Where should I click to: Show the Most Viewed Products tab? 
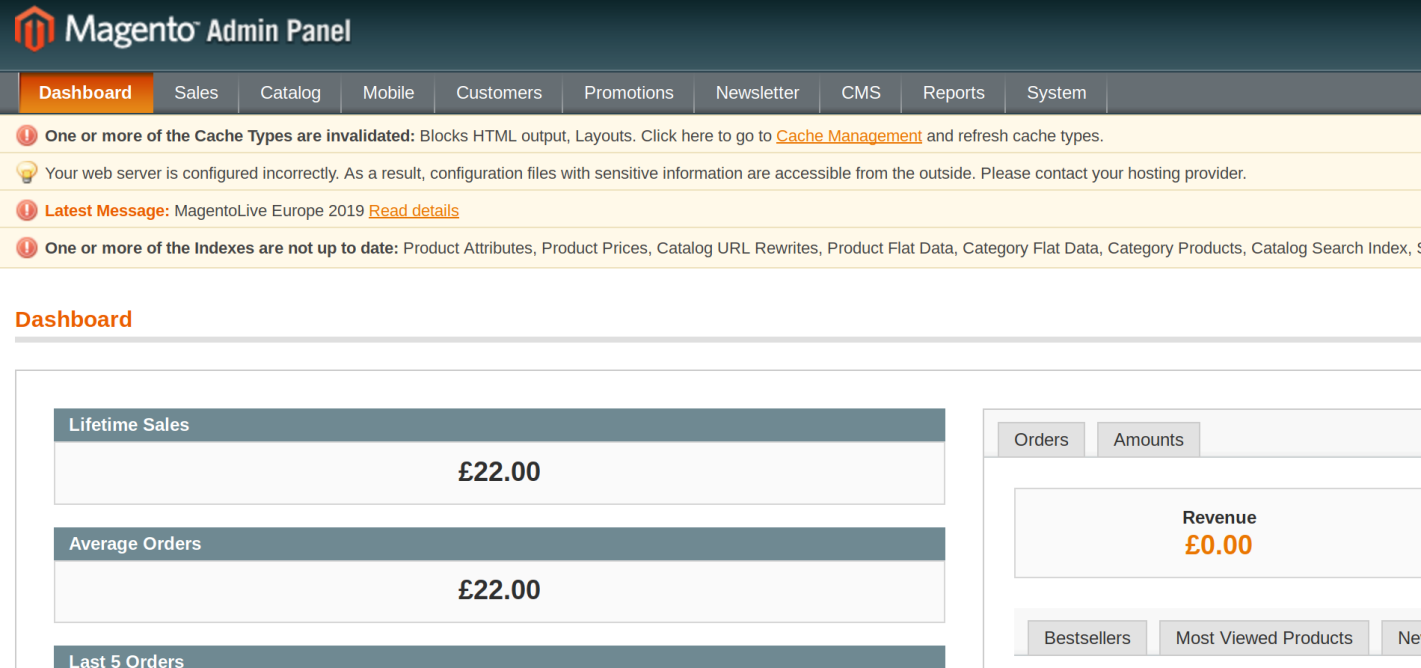pyautogui.click(x=1263, y=638)
